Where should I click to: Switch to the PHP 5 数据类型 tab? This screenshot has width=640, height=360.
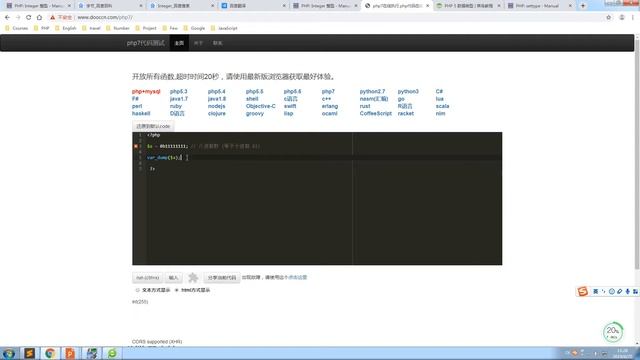[468, 6]
